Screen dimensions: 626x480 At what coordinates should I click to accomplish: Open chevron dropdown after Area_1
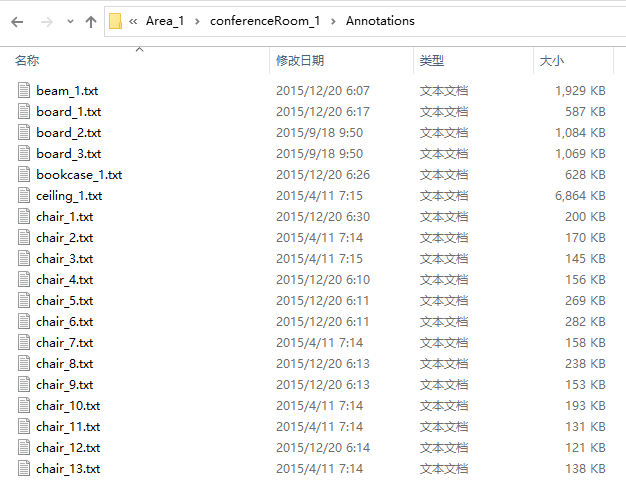tap(197, 21)
